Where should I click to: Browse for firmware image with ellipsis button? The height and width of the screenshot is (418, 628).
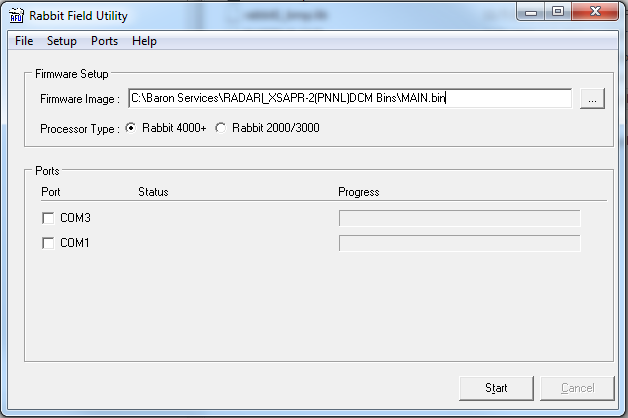[x=593, y=98]
